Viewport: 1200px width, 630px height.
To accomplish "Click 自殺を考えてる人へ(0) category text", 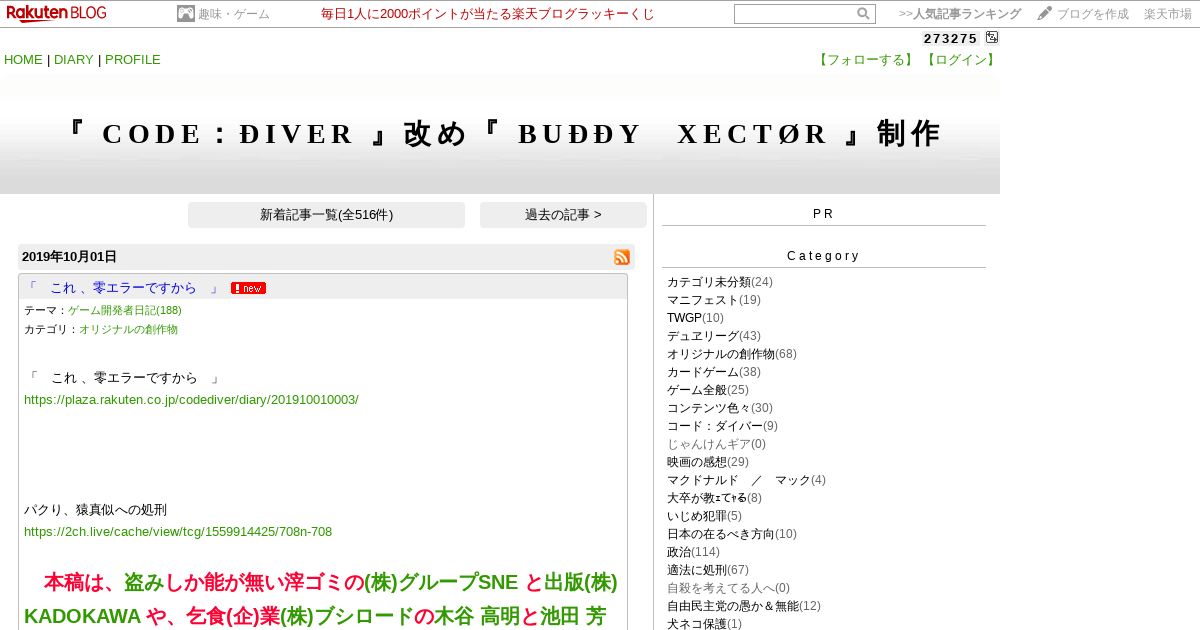I will click(x=728, y=588).
